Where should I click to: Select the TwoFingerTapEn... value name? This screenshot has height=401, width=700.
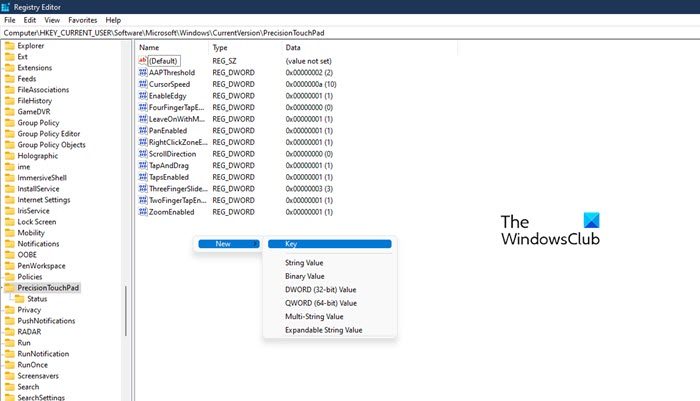178,200
